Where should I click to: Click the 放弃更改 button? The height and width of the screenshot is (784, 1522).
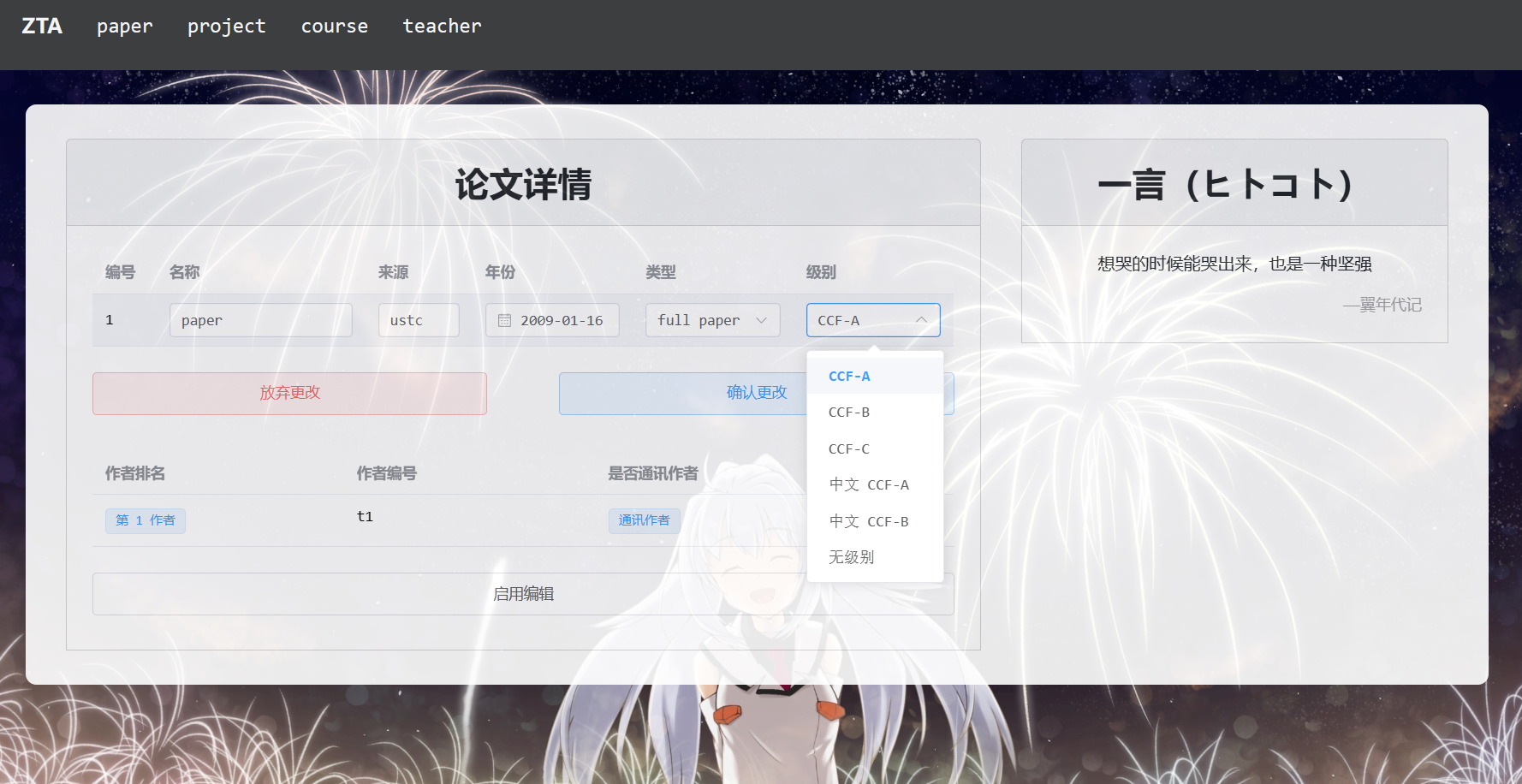click(289, 394)
